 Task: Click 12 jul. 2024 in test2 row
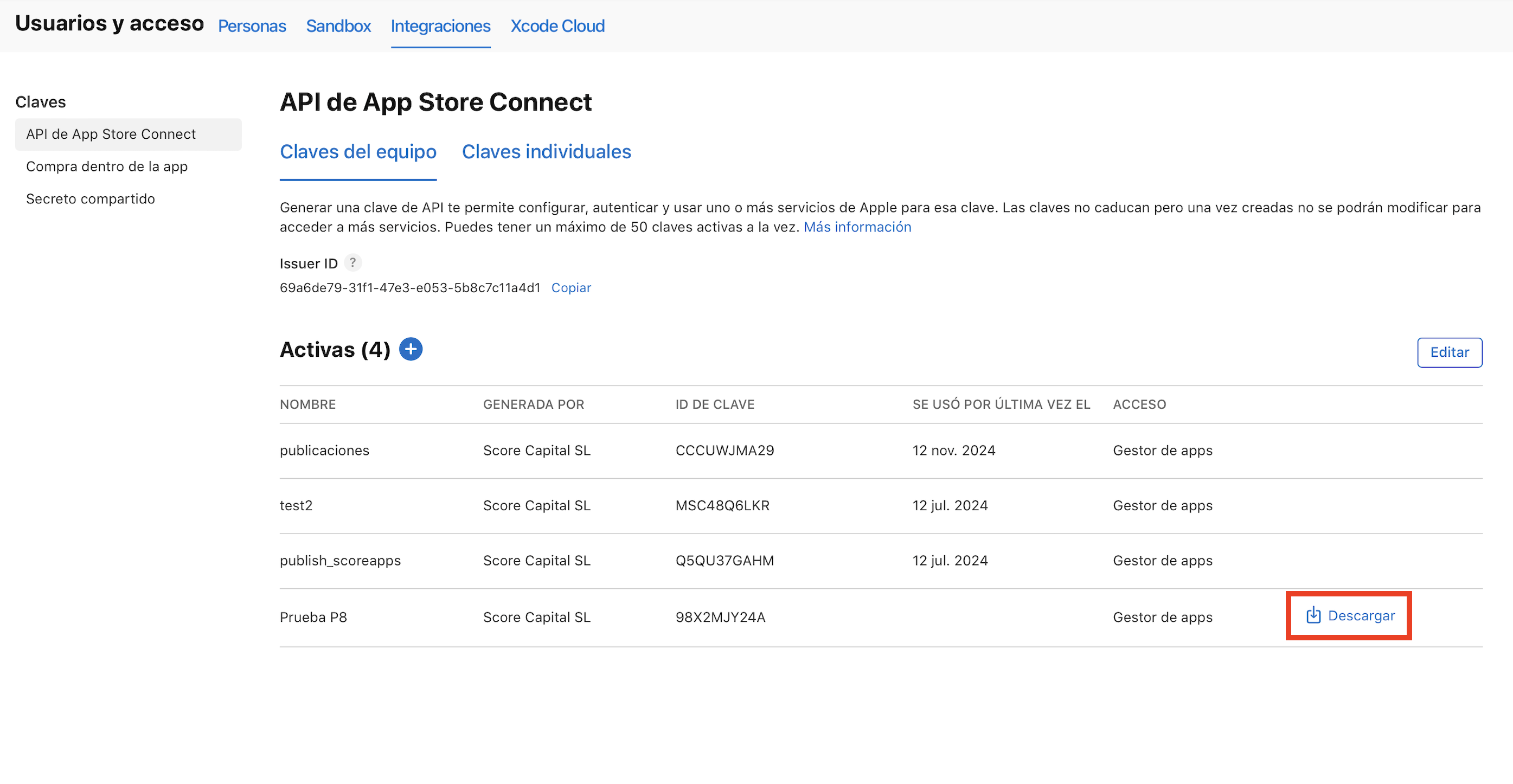click(950, 506)
